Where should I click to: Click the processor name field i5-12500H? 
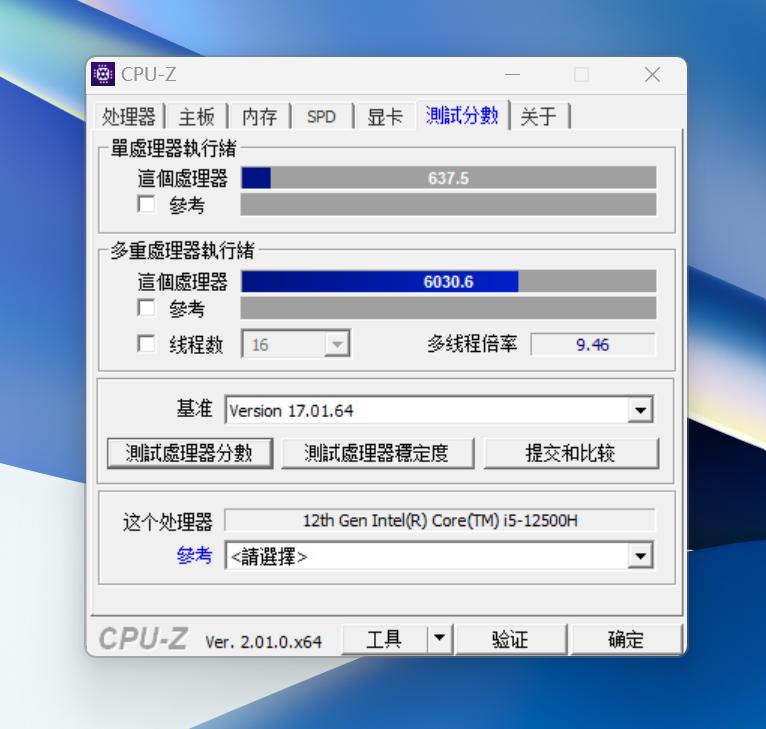(440, 520)
